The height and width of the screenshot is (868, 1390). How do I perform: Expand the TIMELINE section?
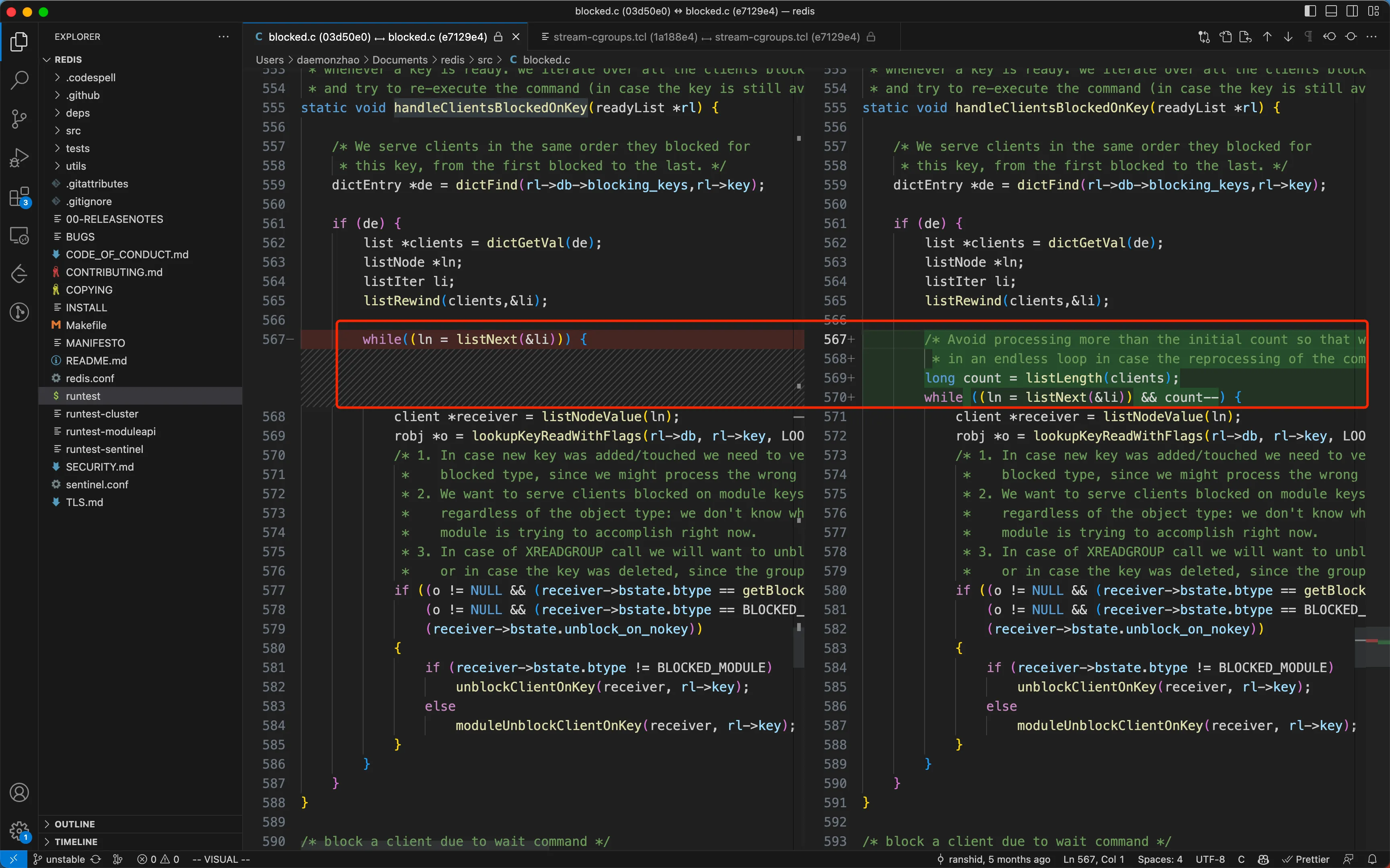[x=76, y=841]
